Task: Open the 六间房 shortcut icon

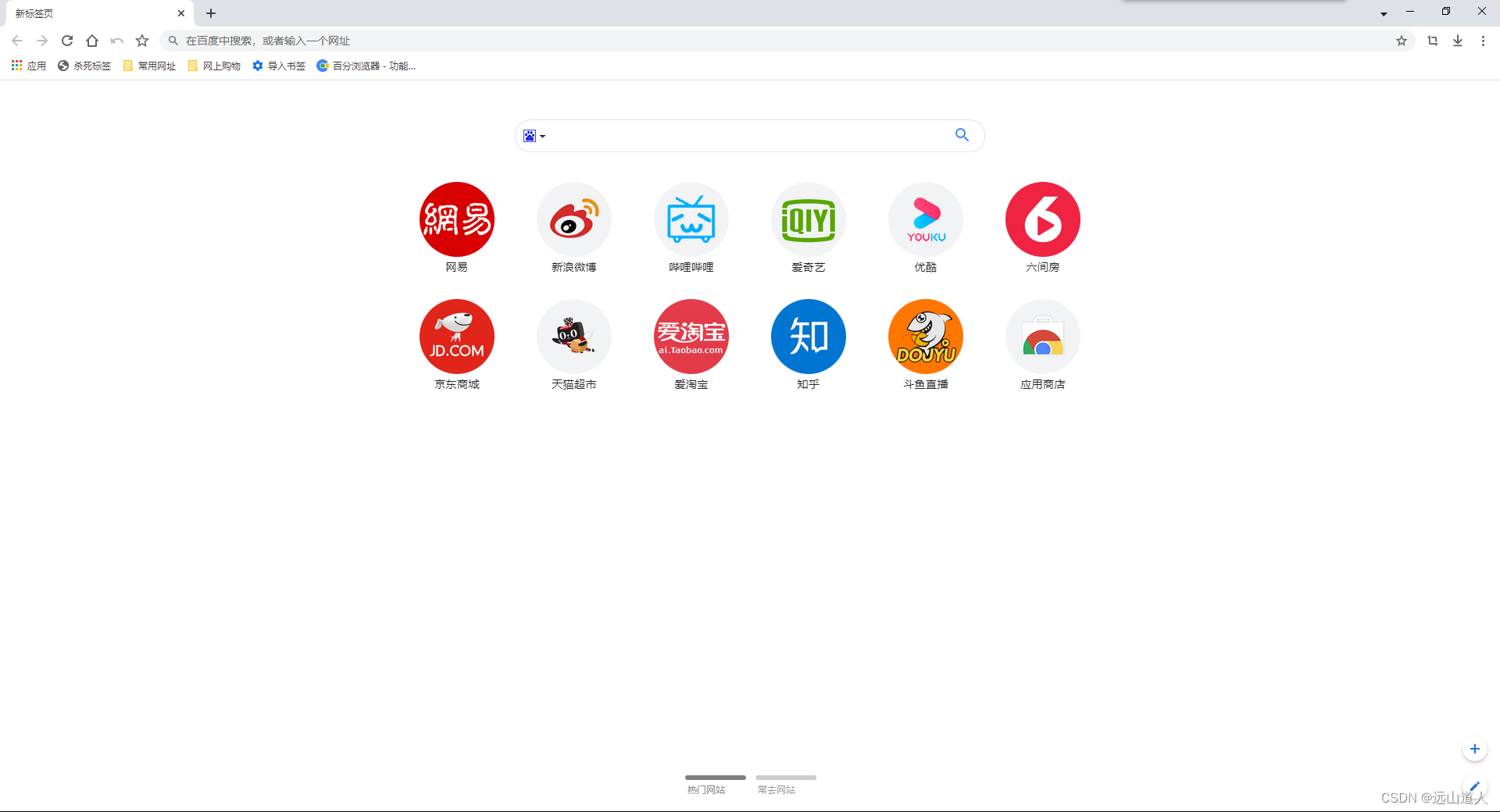Action: [x=1043, y=219]
